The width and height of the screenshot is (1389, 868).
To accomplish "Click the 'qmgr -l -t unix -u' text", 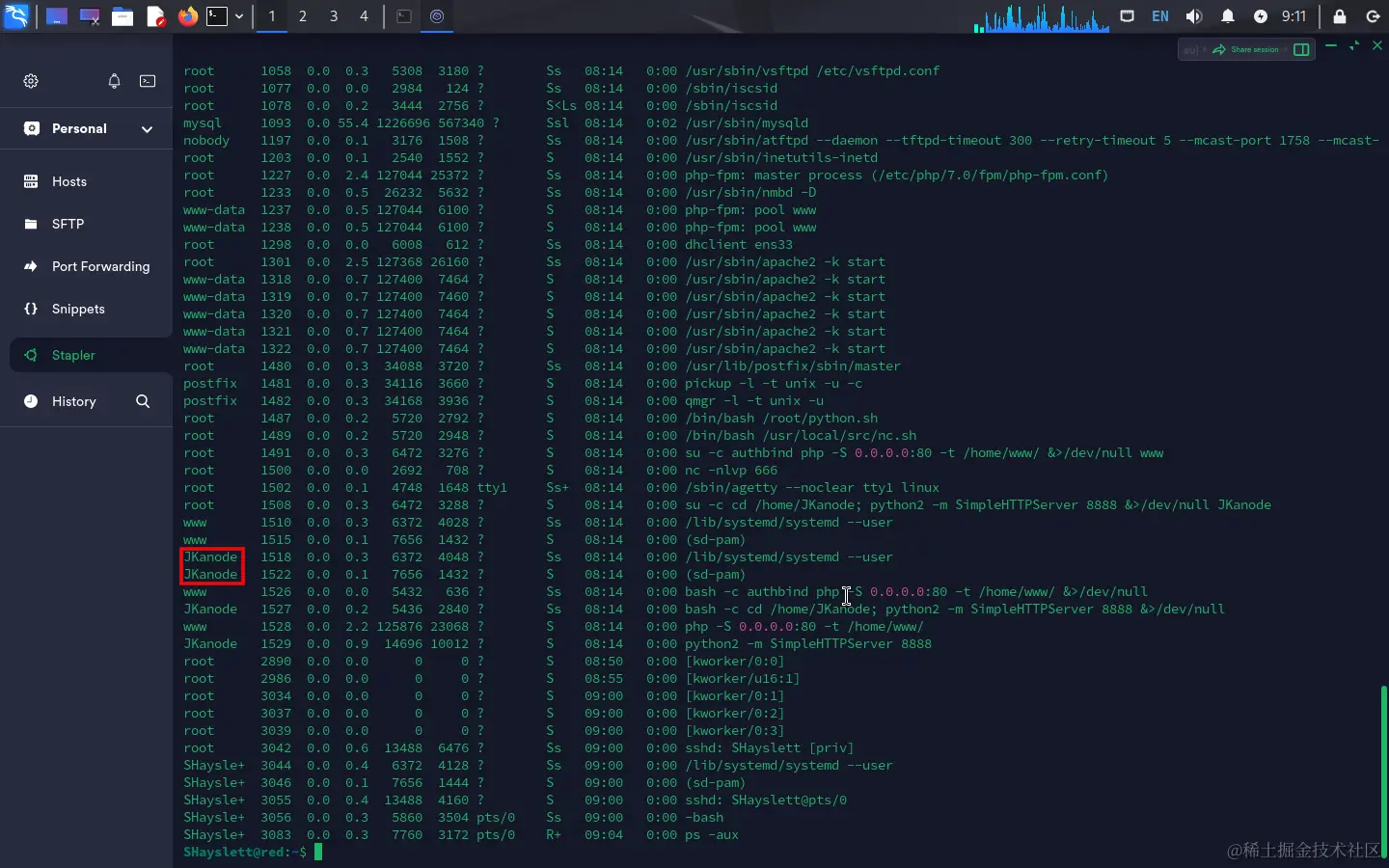I will 754,401.
